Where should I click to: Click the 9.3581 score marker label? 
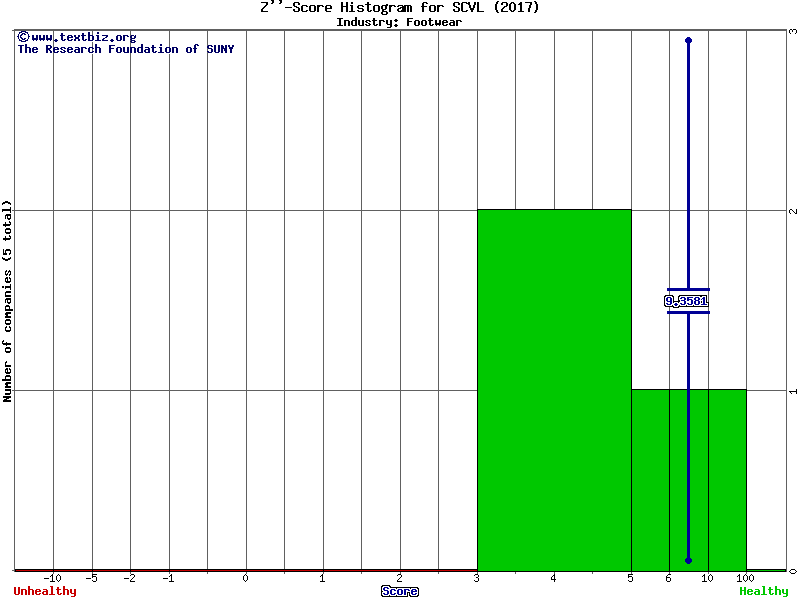686,301
